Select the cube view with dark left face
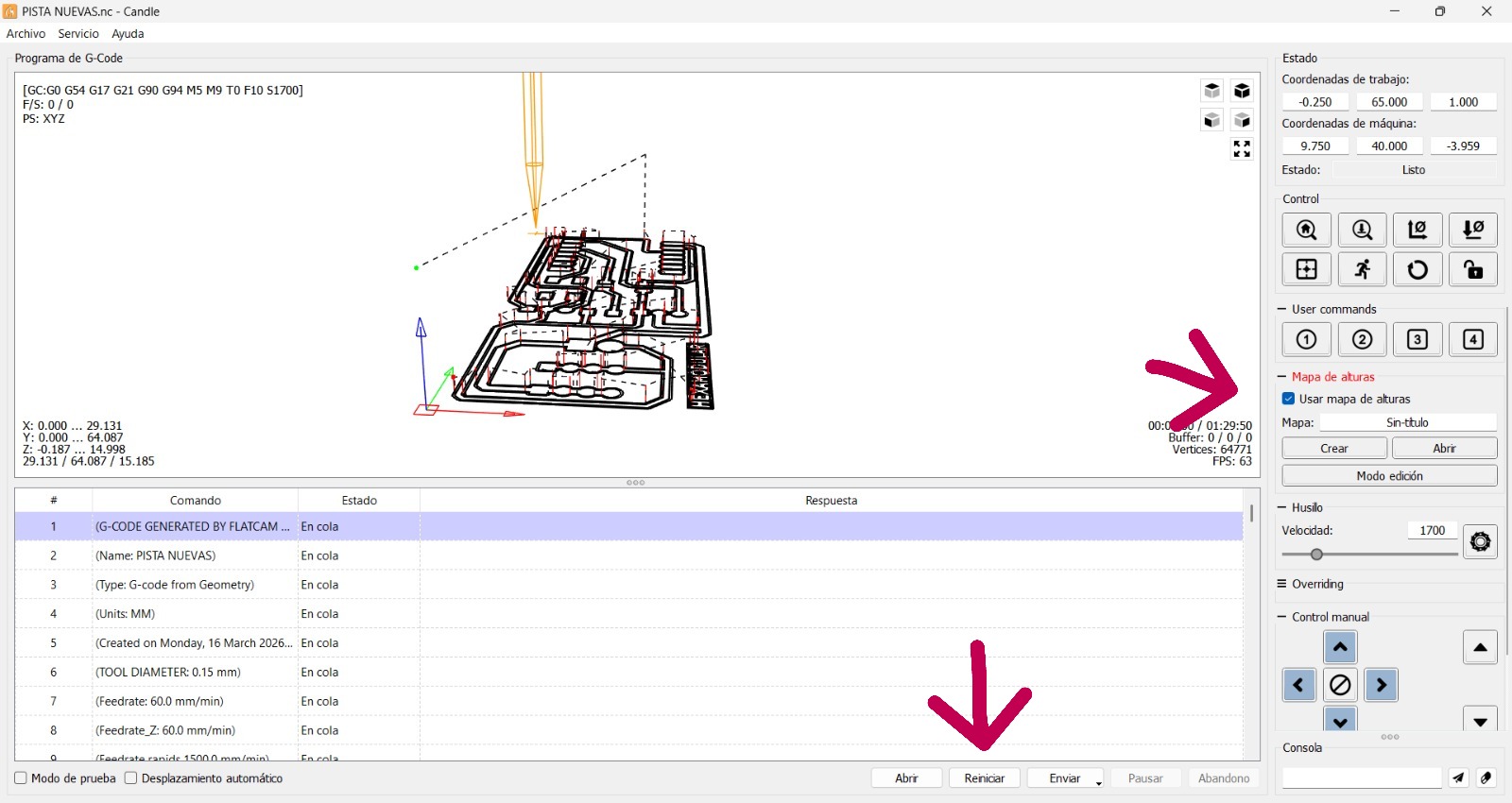The image size is (1512, 803). click(x=1212, y=120)
